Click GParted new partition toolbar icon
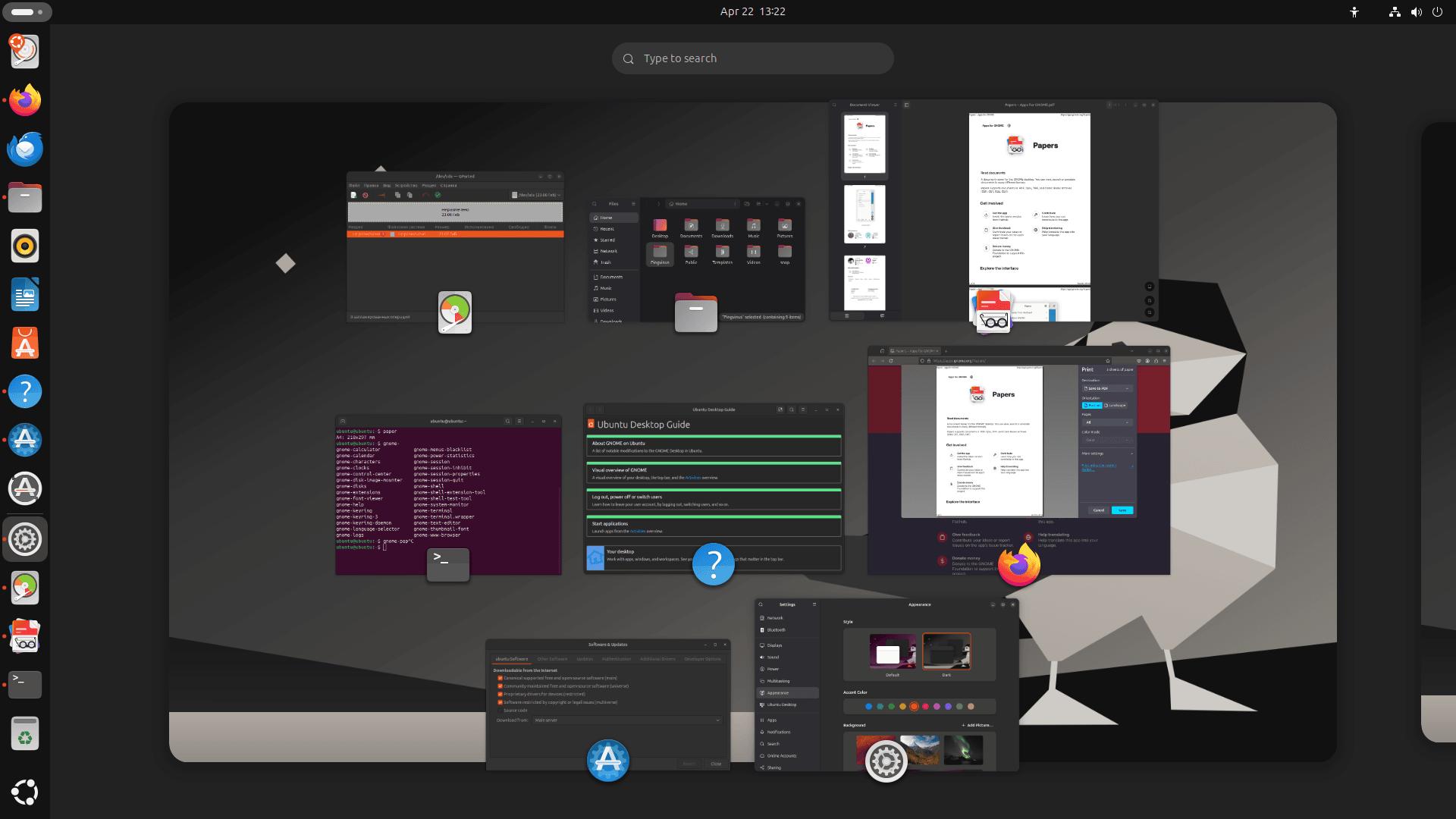The height and width of the screenshot is (819, 1456). coord(353,195)
